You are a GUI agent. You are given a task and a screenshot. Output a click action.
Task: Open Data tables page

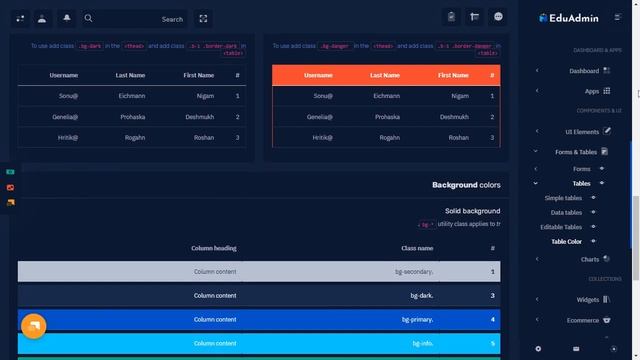pyautogui.click(x=566, y=213)
